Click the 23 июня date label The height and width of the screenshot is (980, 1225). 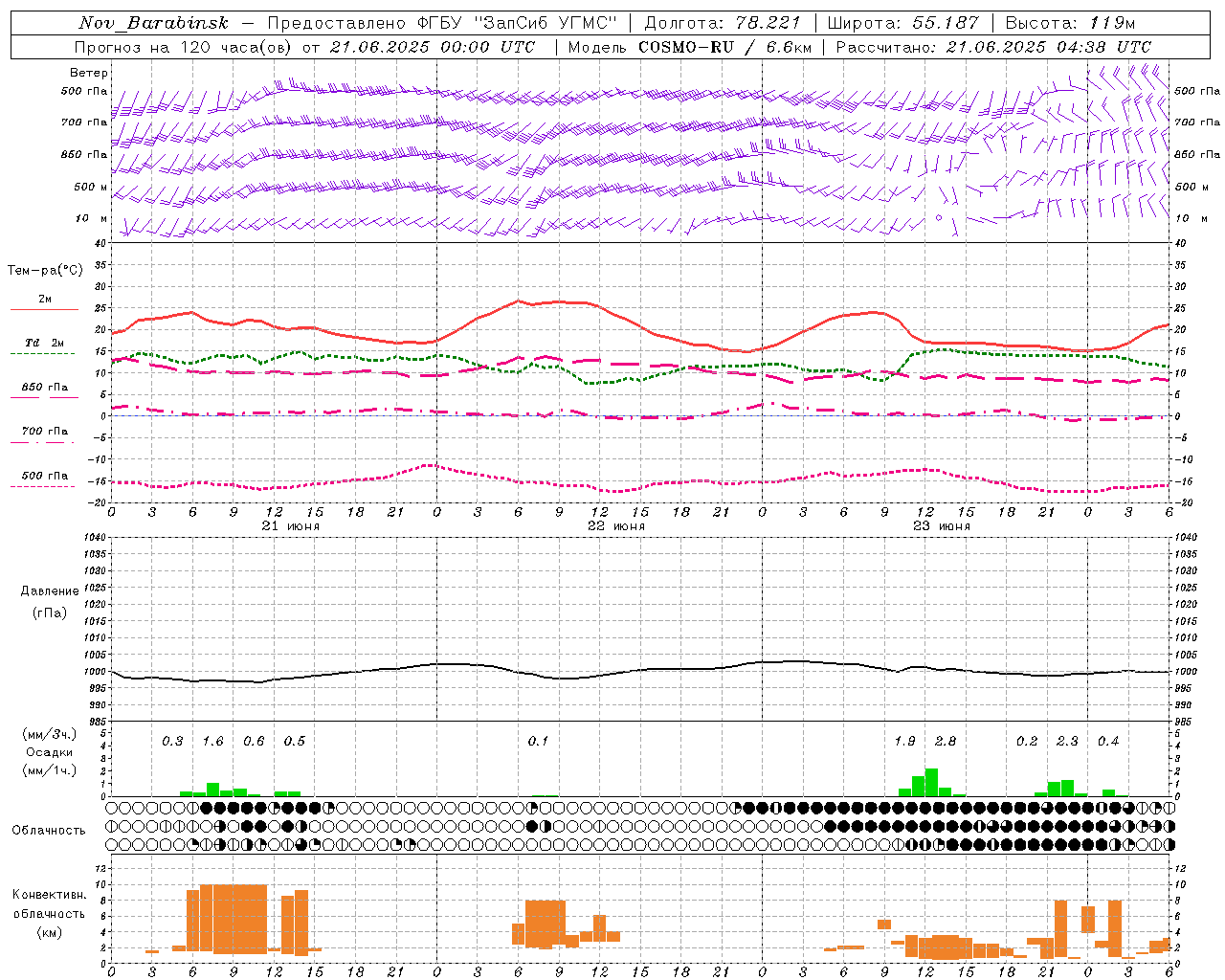point(942,526)
